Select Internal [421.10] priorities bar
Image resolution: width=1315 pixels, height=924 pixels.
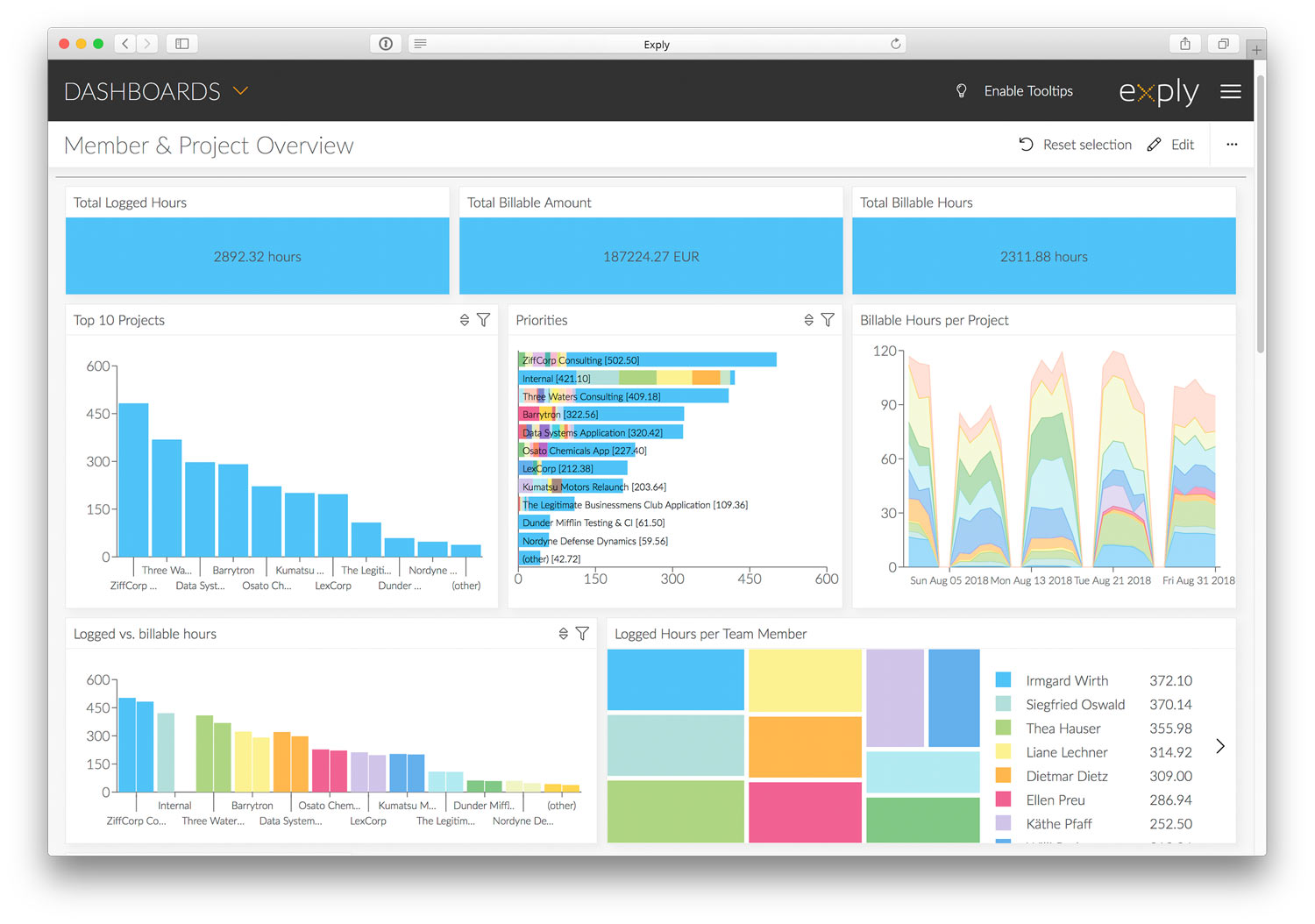click(x=627, y=378)
